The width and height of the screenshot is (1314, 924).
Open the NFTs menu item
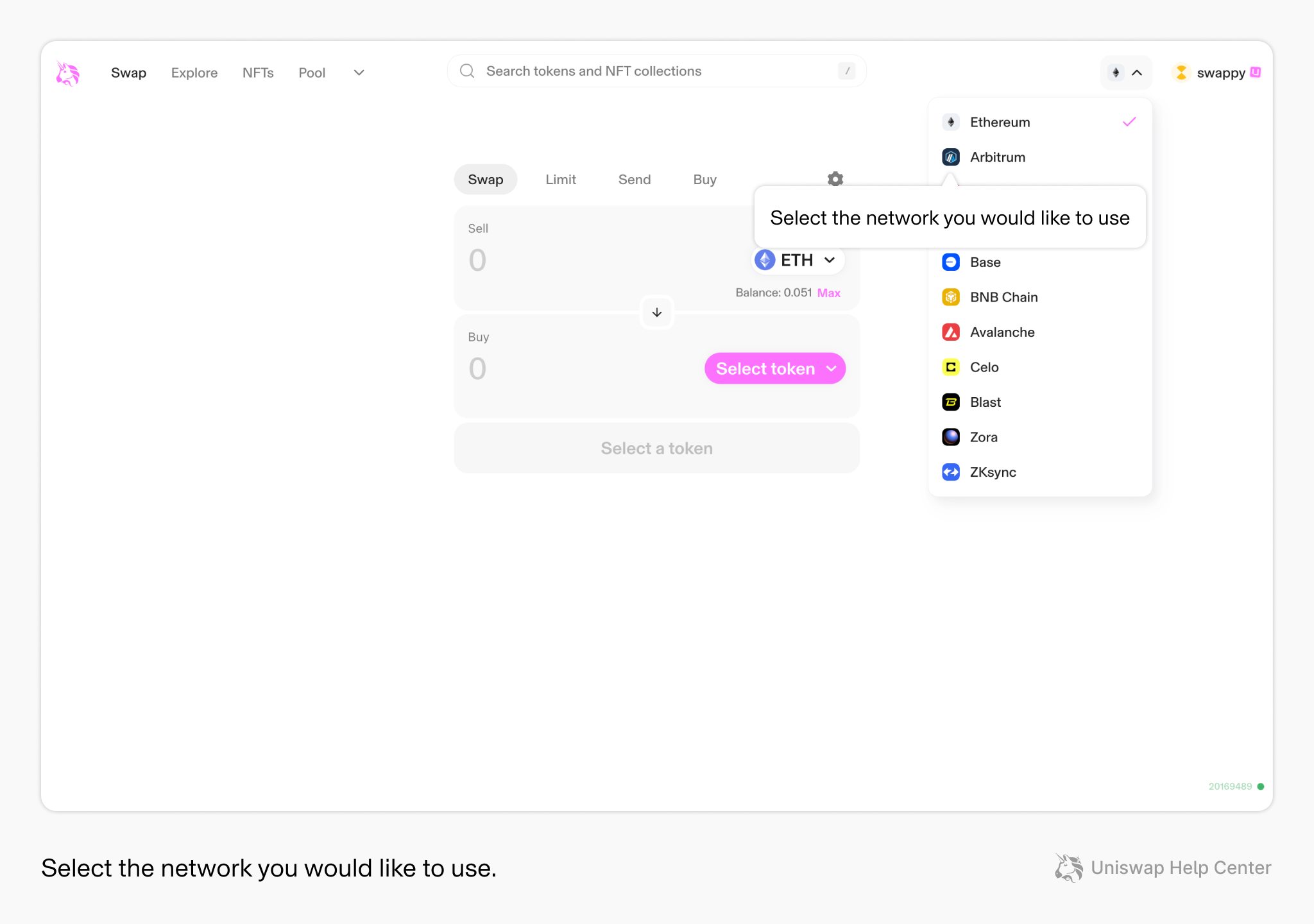(258, 73)
